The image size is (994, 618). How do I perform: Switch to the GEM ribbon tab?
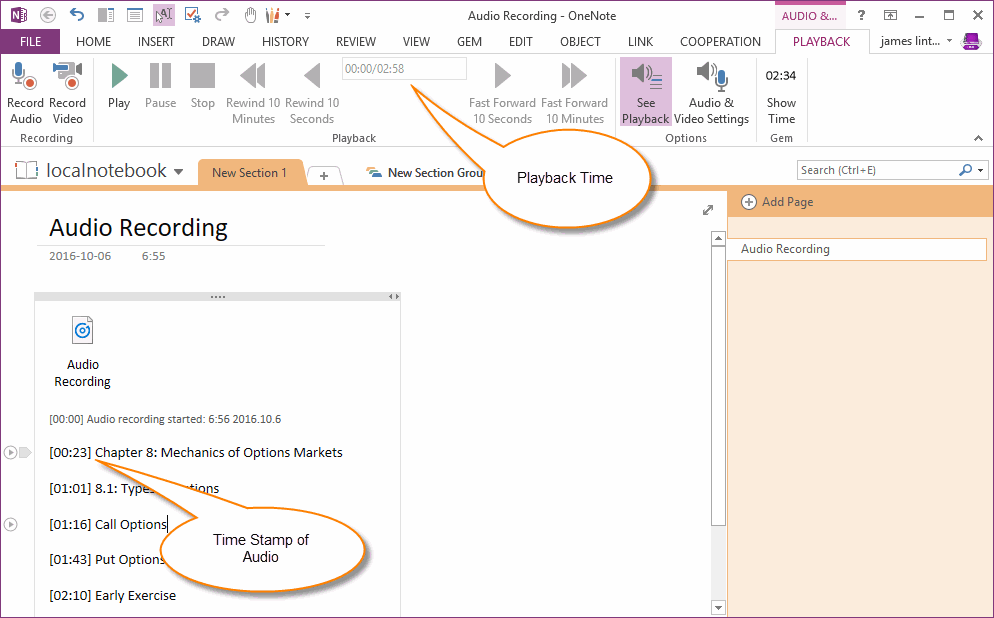pos(469,42)
